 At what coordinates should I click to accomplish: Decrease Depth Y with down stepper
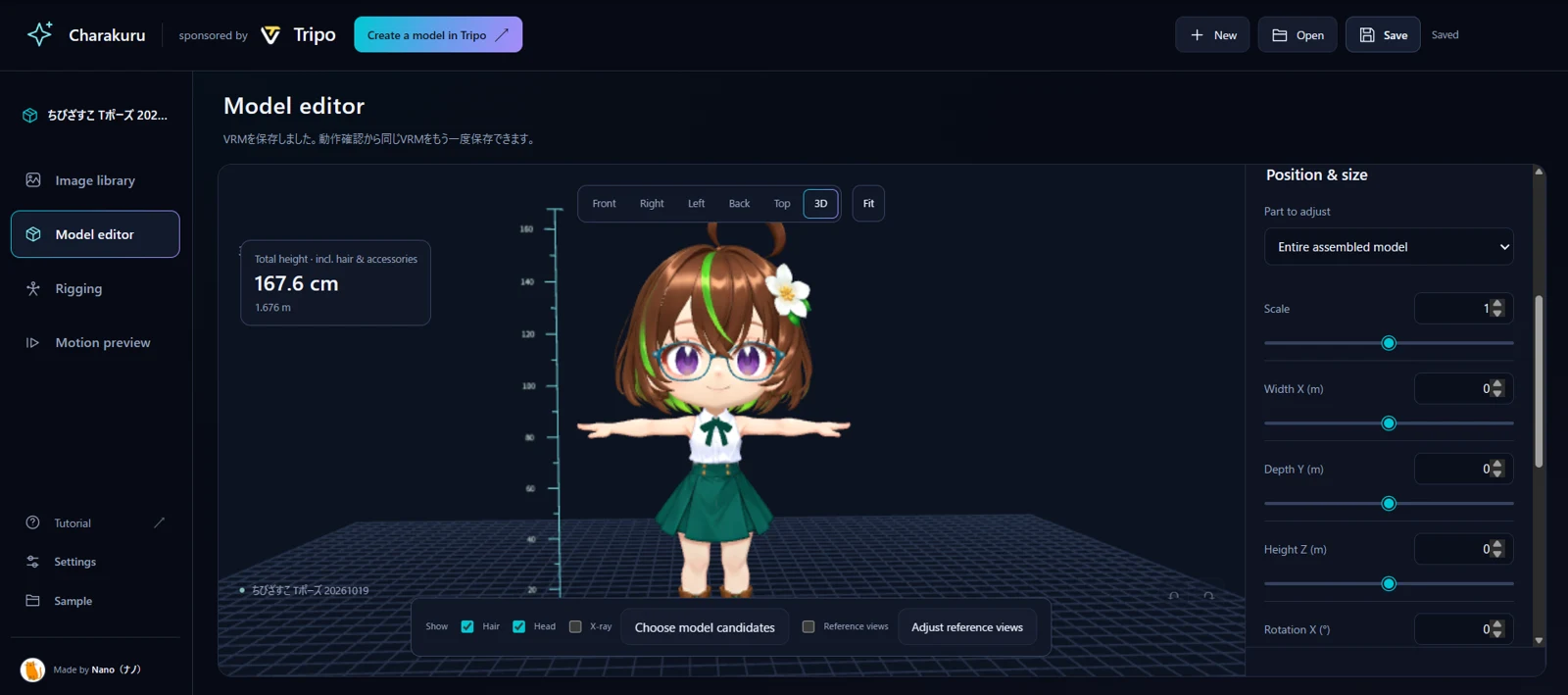(x=1496, y=473)
